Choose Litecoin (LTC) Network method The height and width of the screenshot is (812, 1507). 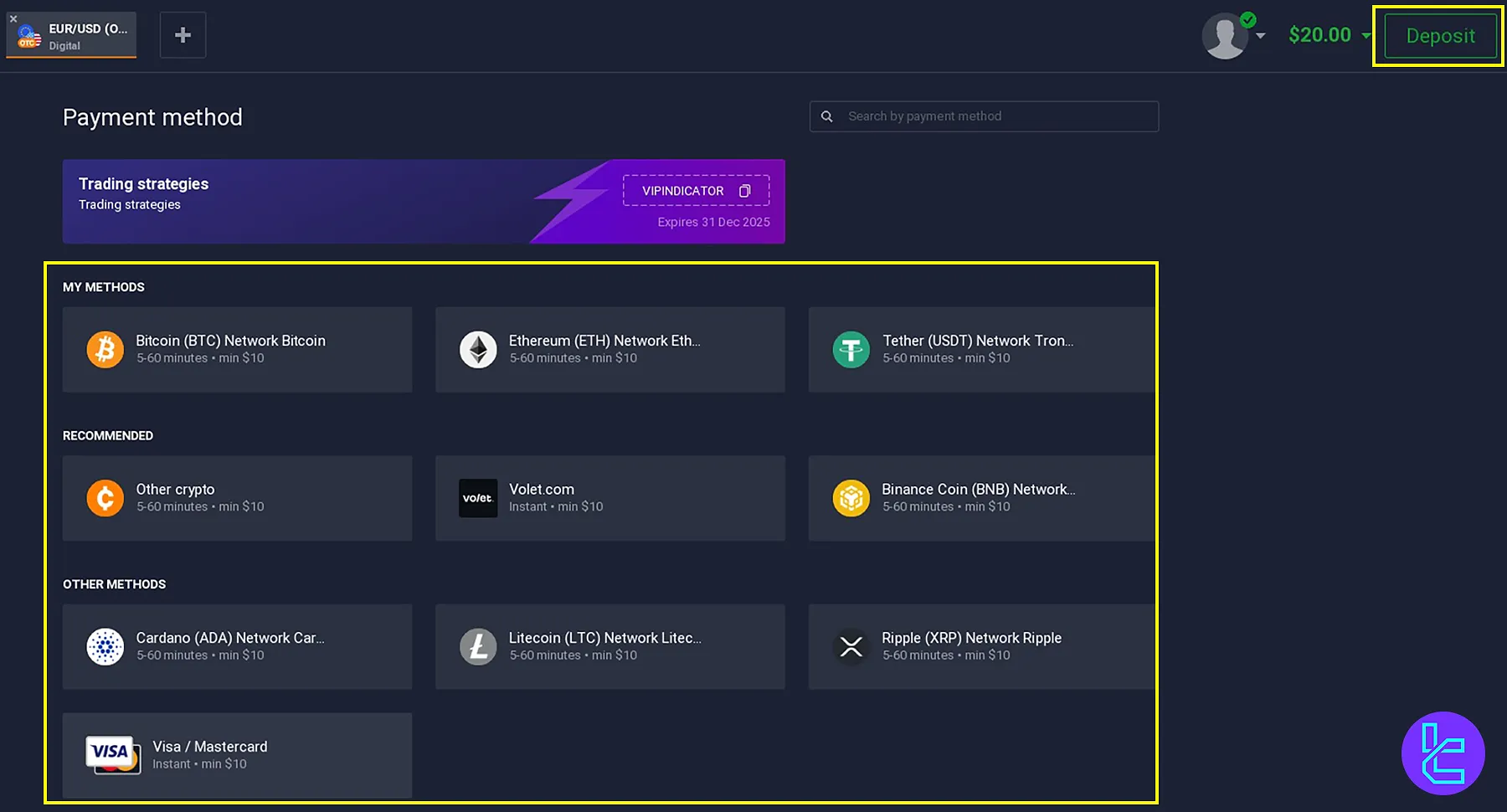[x=610, y=646]
